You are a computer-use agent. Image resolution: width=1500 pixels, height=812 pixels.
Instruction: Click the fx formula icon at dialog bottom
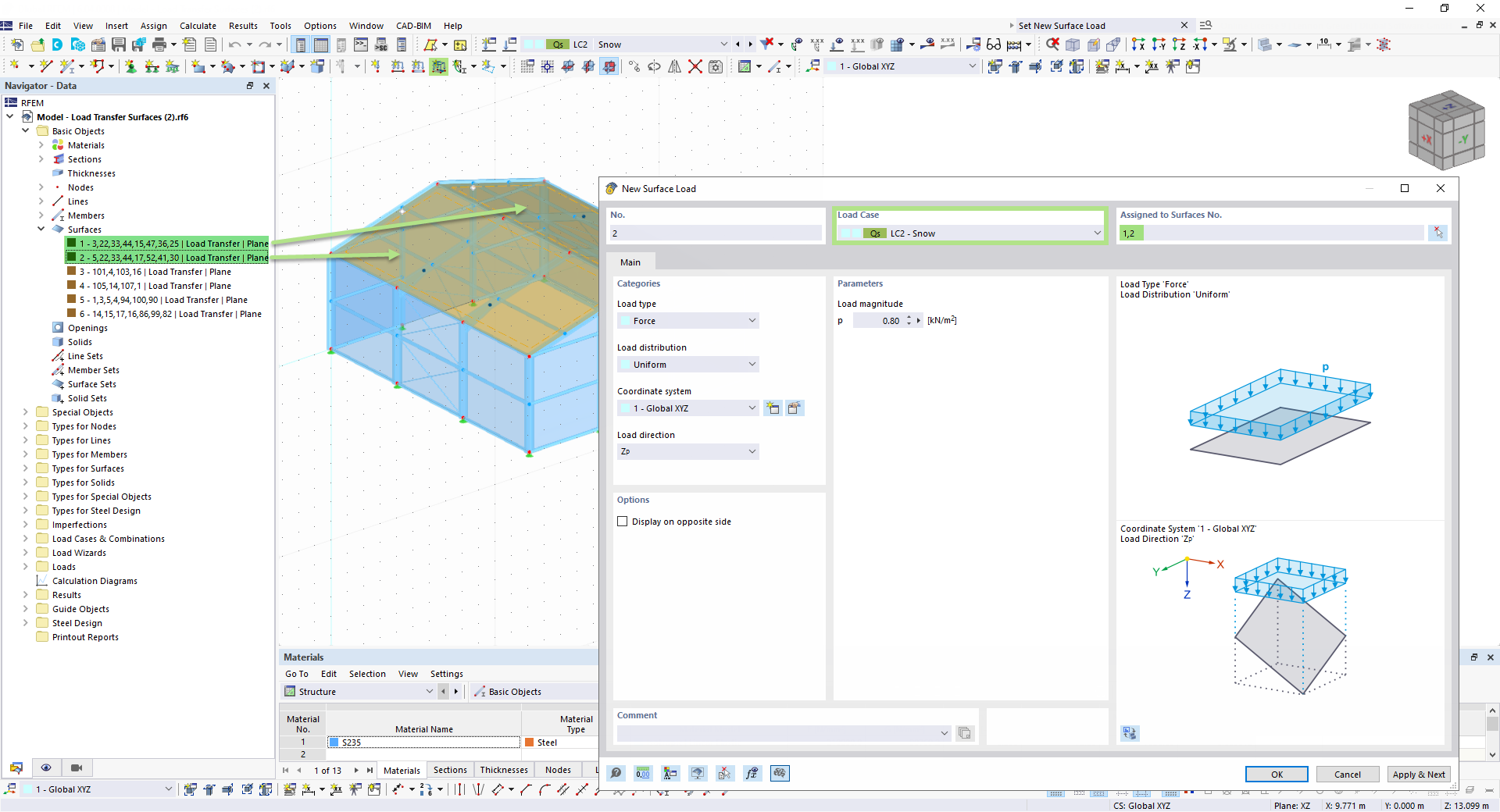coord(752,773)
